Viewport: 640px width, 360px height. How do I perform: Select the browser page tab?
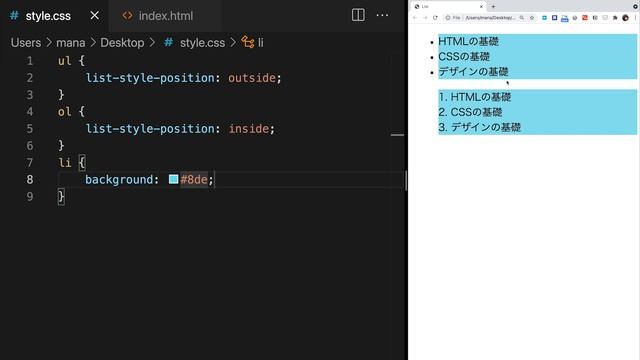(448, 7)
